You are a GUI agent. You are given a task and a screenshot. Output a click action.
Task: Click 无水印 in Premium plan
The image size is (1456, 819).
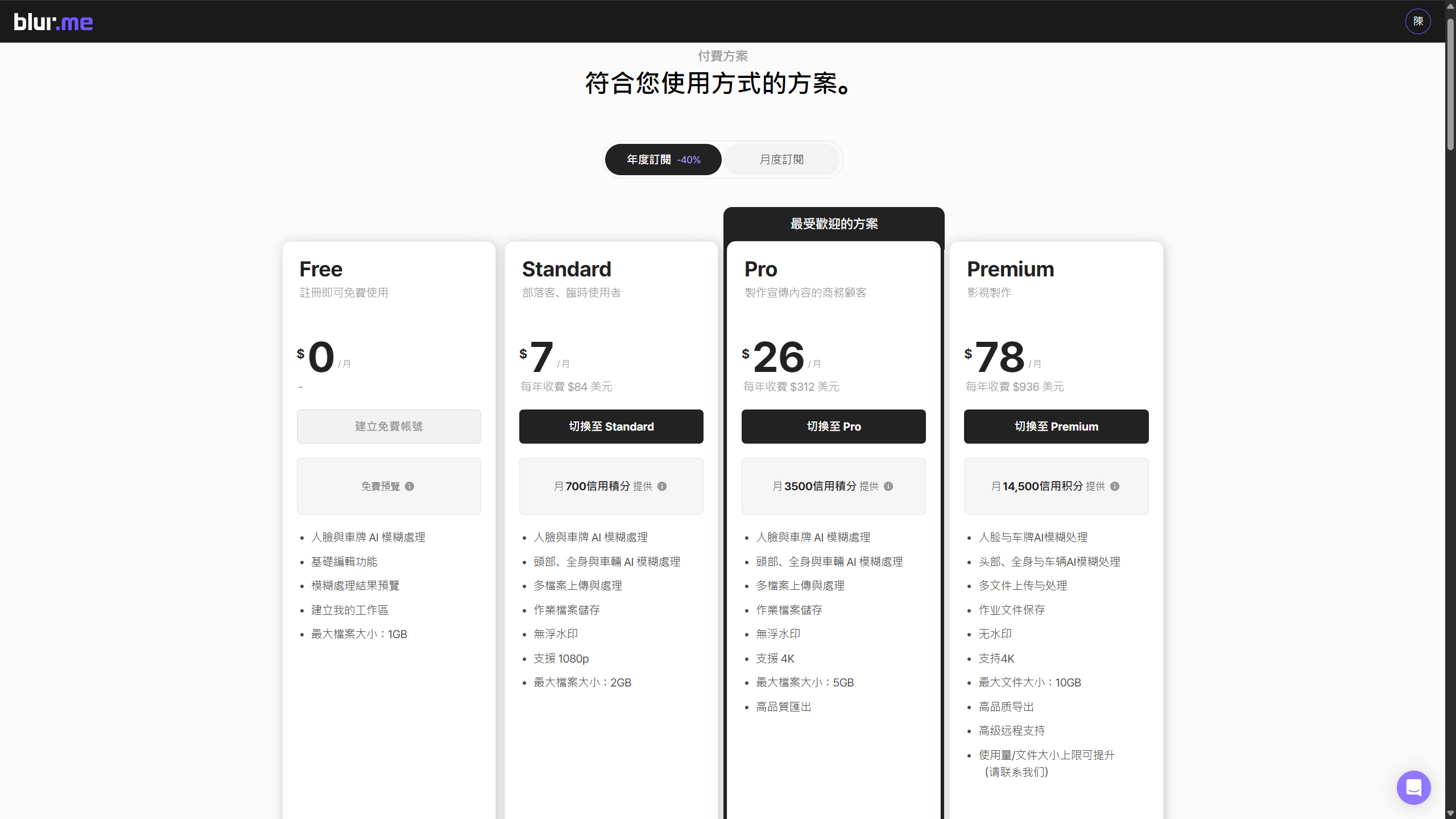pos(995,634)
